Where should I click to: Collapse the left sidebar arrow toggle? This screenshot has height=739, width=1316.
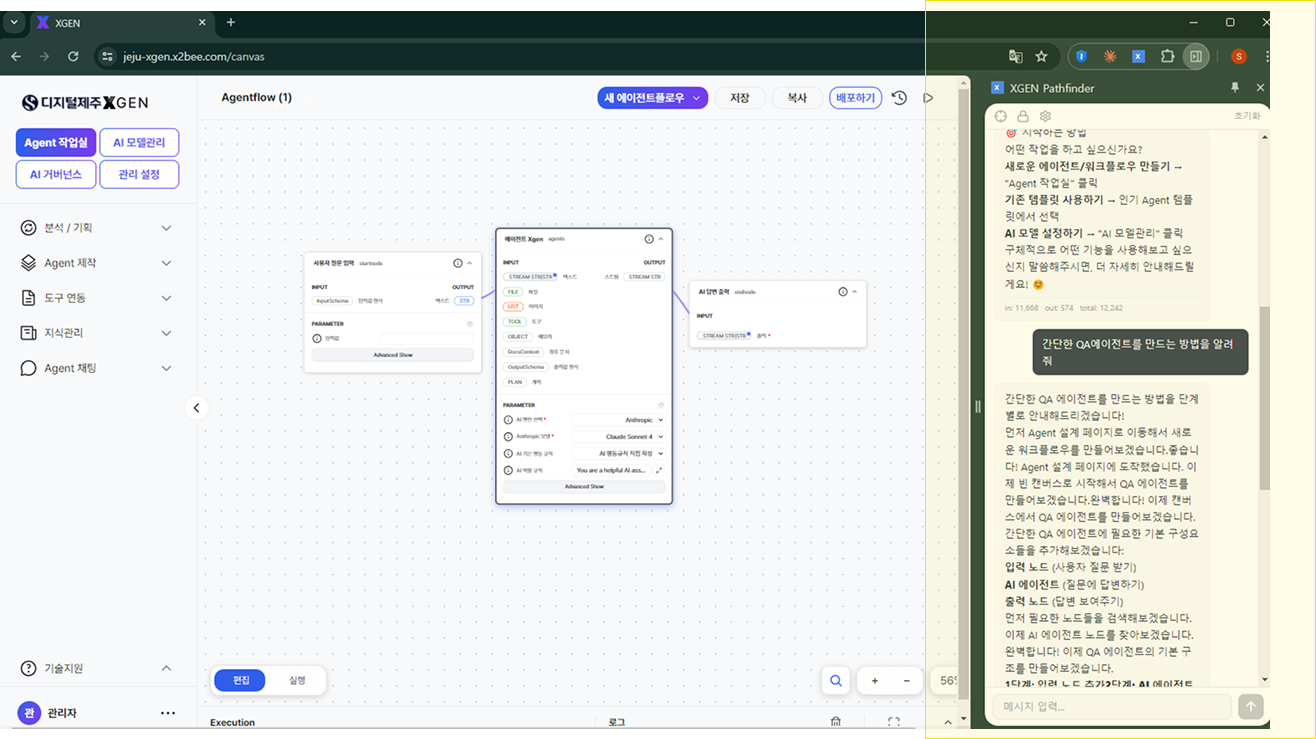click(x=196, y=408)
